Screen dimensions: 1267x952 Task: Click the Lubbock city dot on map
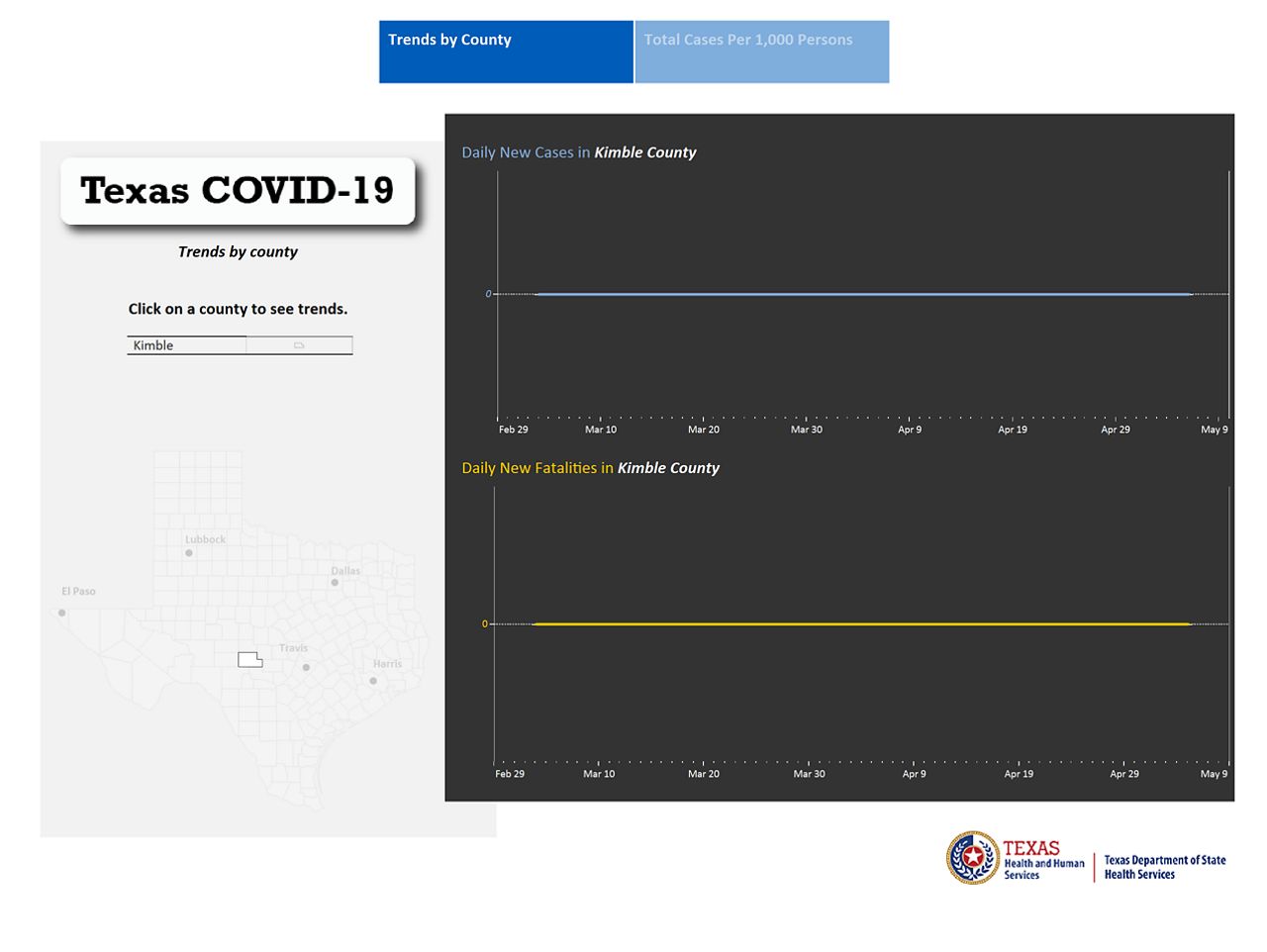click(189, 553)
